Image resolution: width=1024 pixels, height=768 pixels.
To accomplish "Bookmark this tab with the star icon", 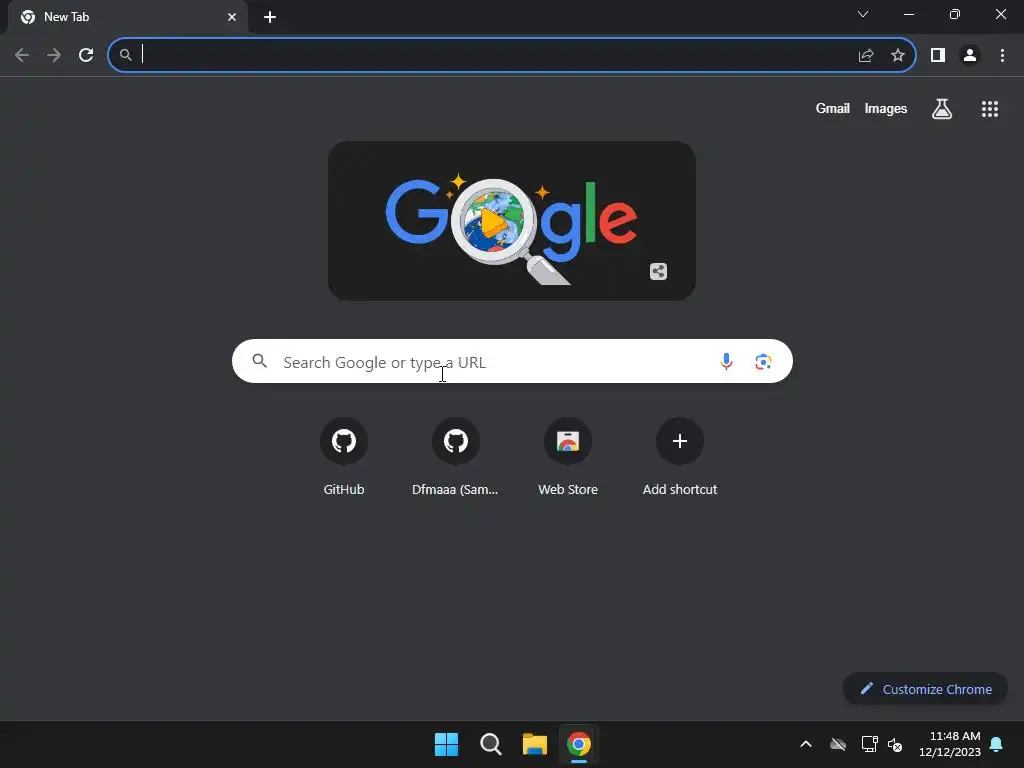I will point(898,56).
